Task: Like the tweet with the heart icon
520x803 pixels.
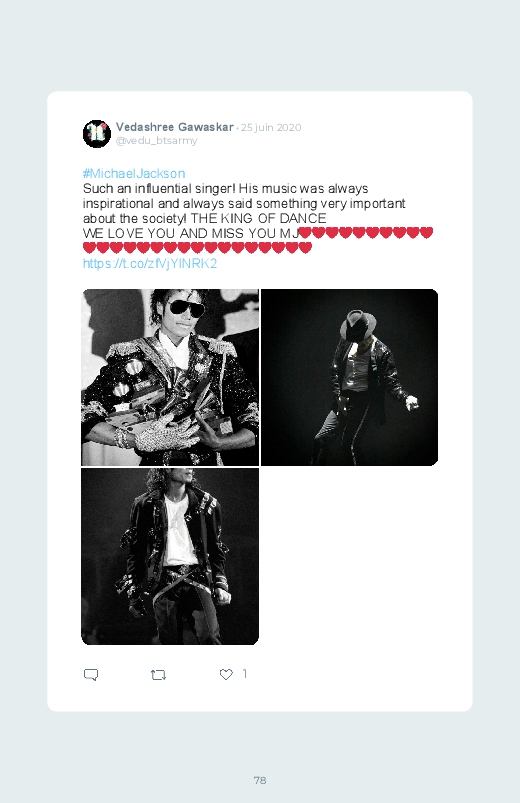Action: click(226, 674)
